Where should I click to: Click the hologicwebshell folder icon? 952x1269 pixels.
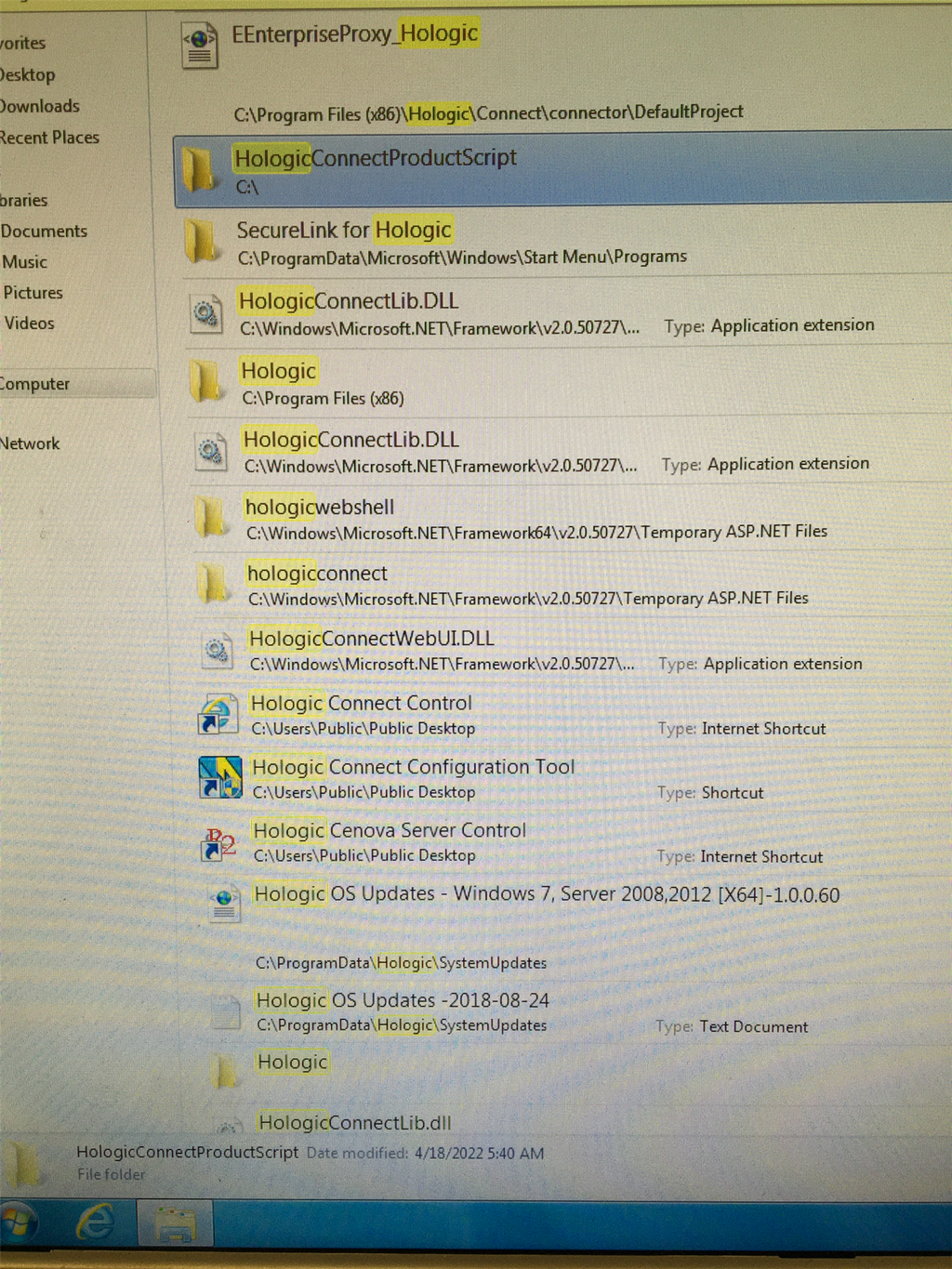211,517
